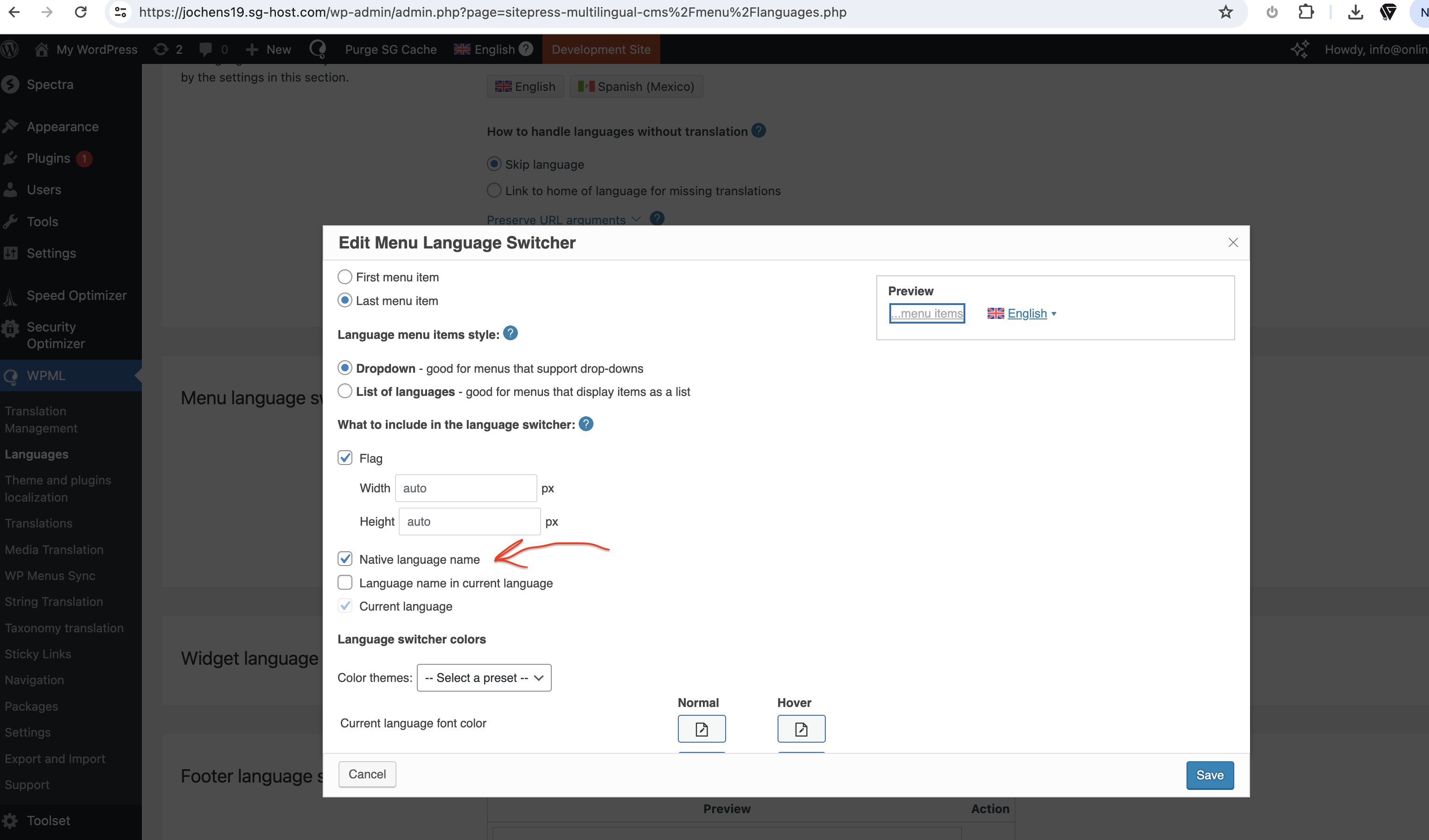Select Dropdown menu style
Image resolution: width=1429 pixels, height=840 pixels.
tap(345, 368)
